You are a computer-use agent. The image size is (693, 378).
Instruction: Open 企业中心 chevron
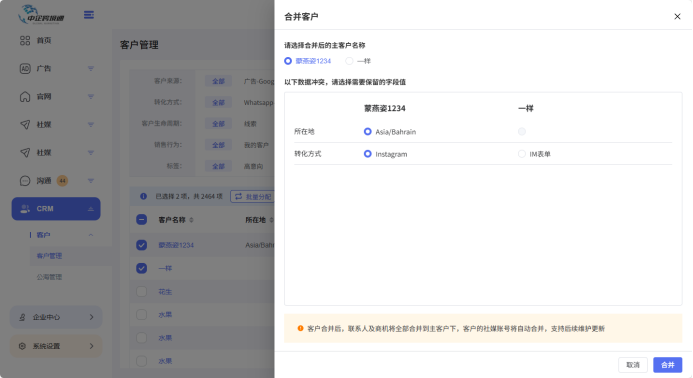point(91,317)
